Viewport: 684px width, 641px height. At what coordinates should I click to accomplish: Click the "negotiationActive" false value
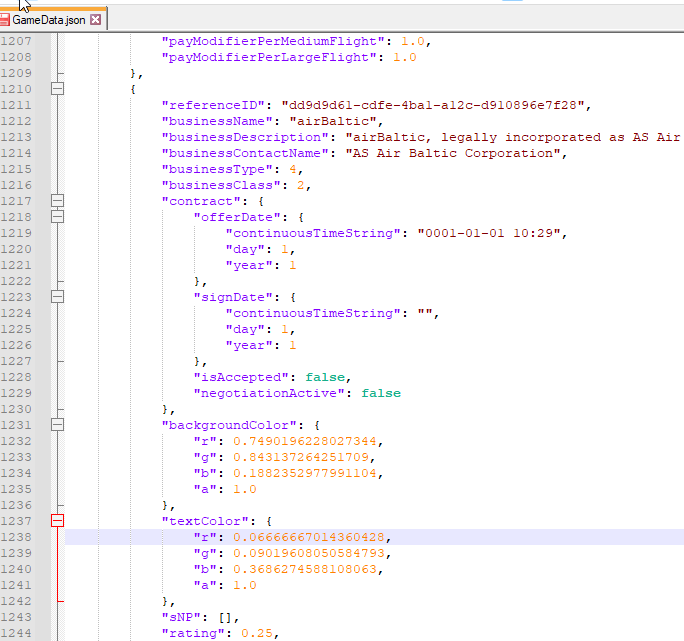[381, 393]
